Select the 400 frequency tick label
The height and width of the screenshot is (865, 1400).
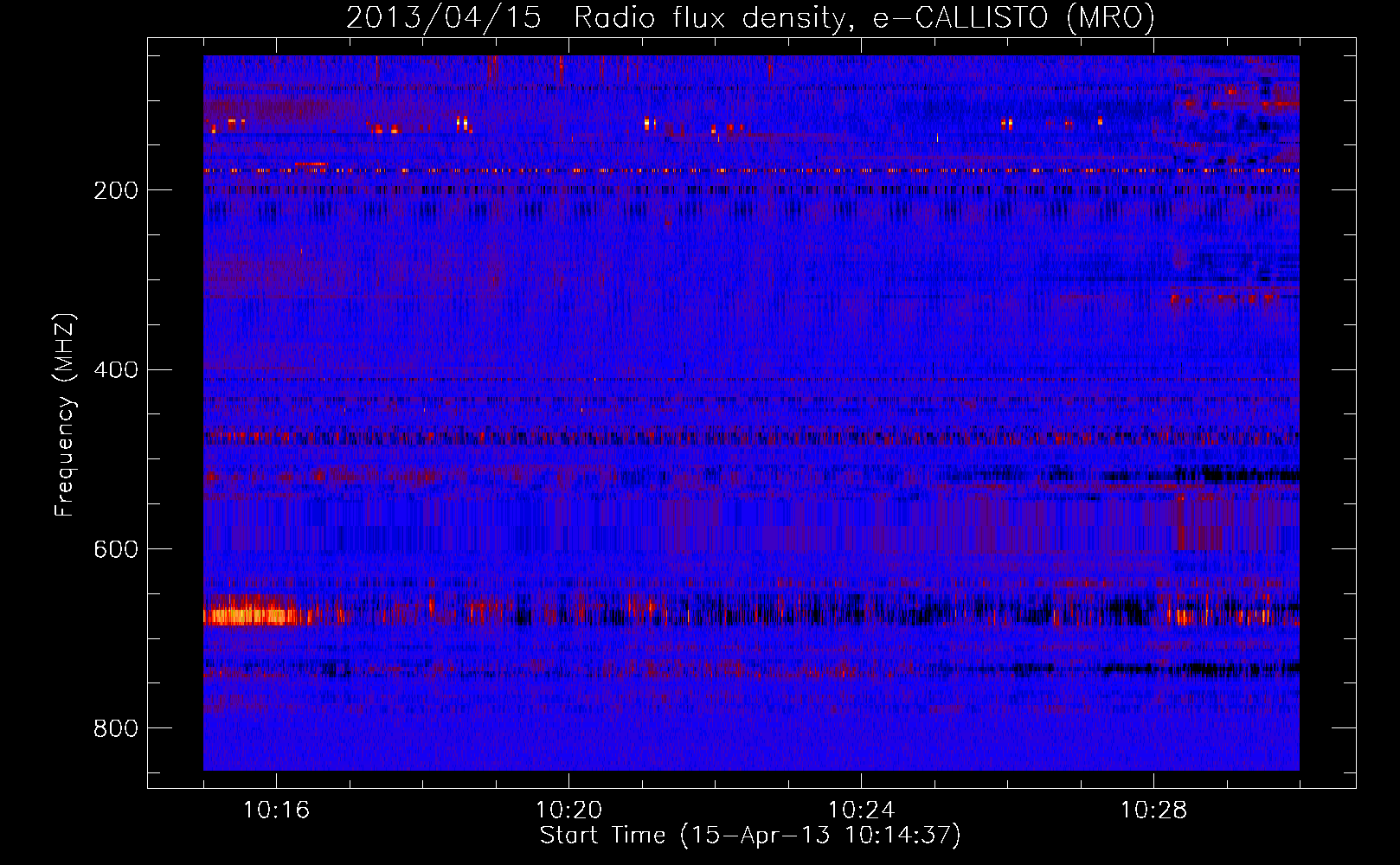point(116,370)
